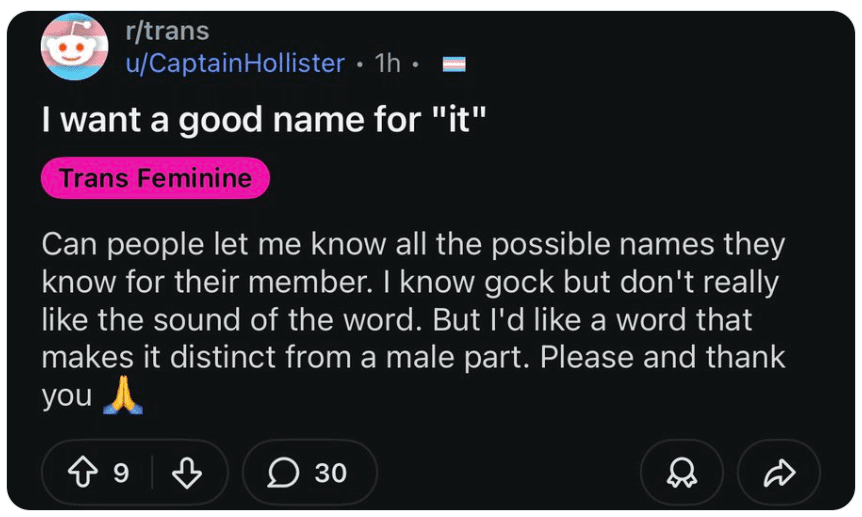Open the r/trans subreddit avatar
Screen dimensions: 862x517
click(x=73, y=47)
